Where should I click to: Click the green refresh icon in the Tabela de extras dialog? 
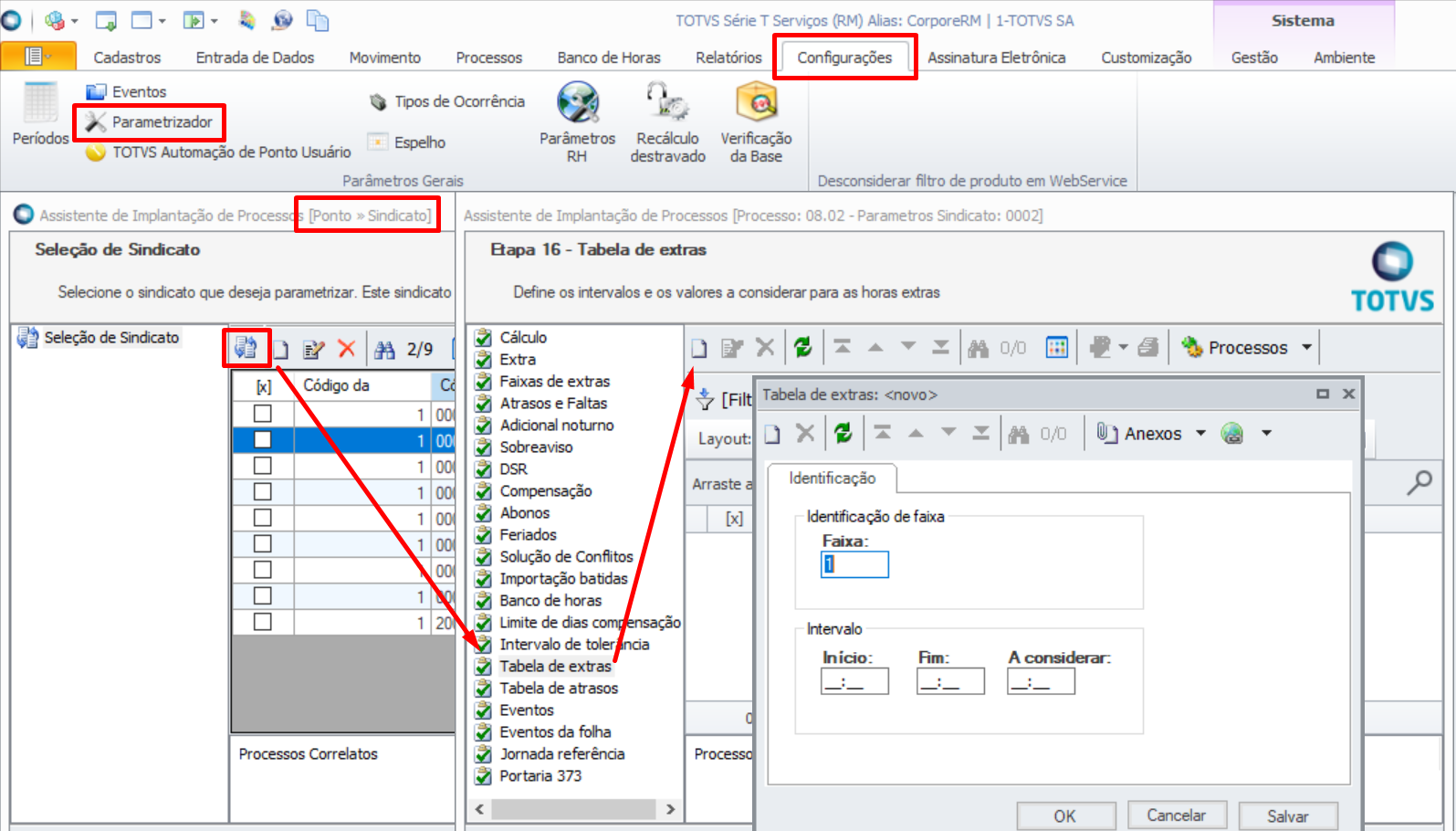pos(843,433)
